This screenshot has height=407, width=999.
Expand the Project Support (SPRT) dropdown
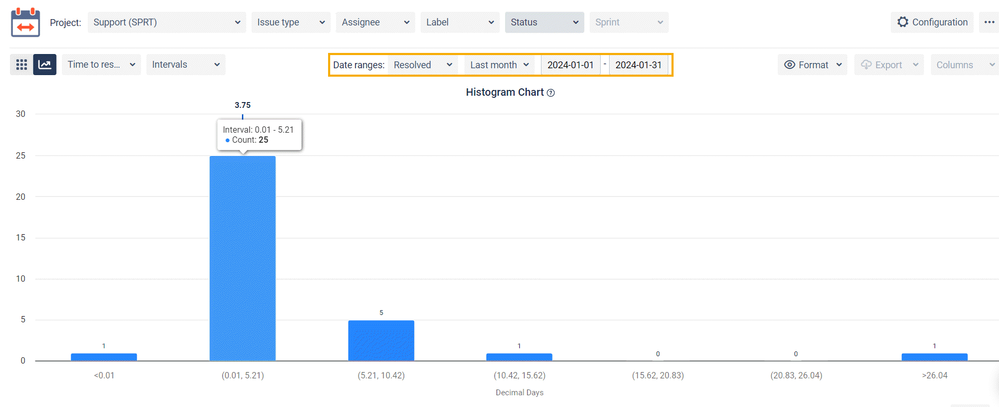tap(167, 22)
